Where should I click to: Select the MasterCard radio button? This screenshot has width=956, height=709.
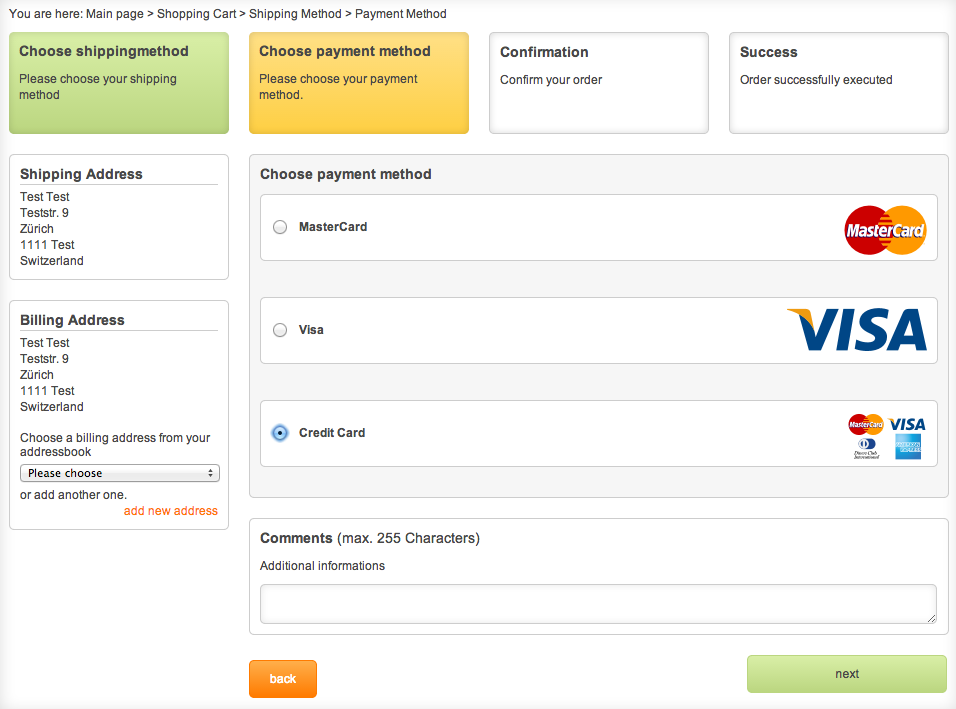click(280, 227)
